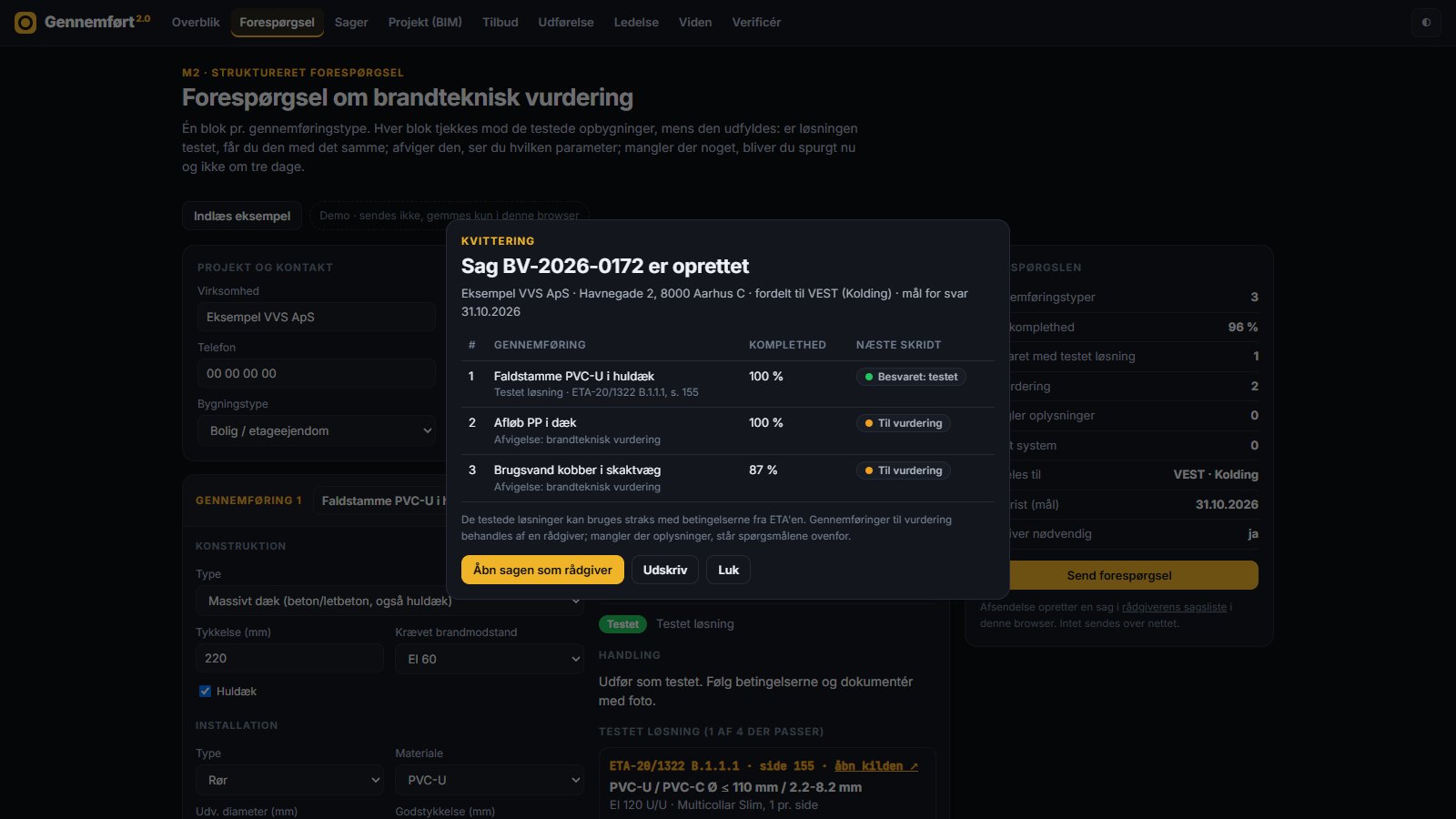Click the 87 % komplethed value
The width and height of the screenshot is (1456, 819).
pyautogui.click(x=763, y=470)
